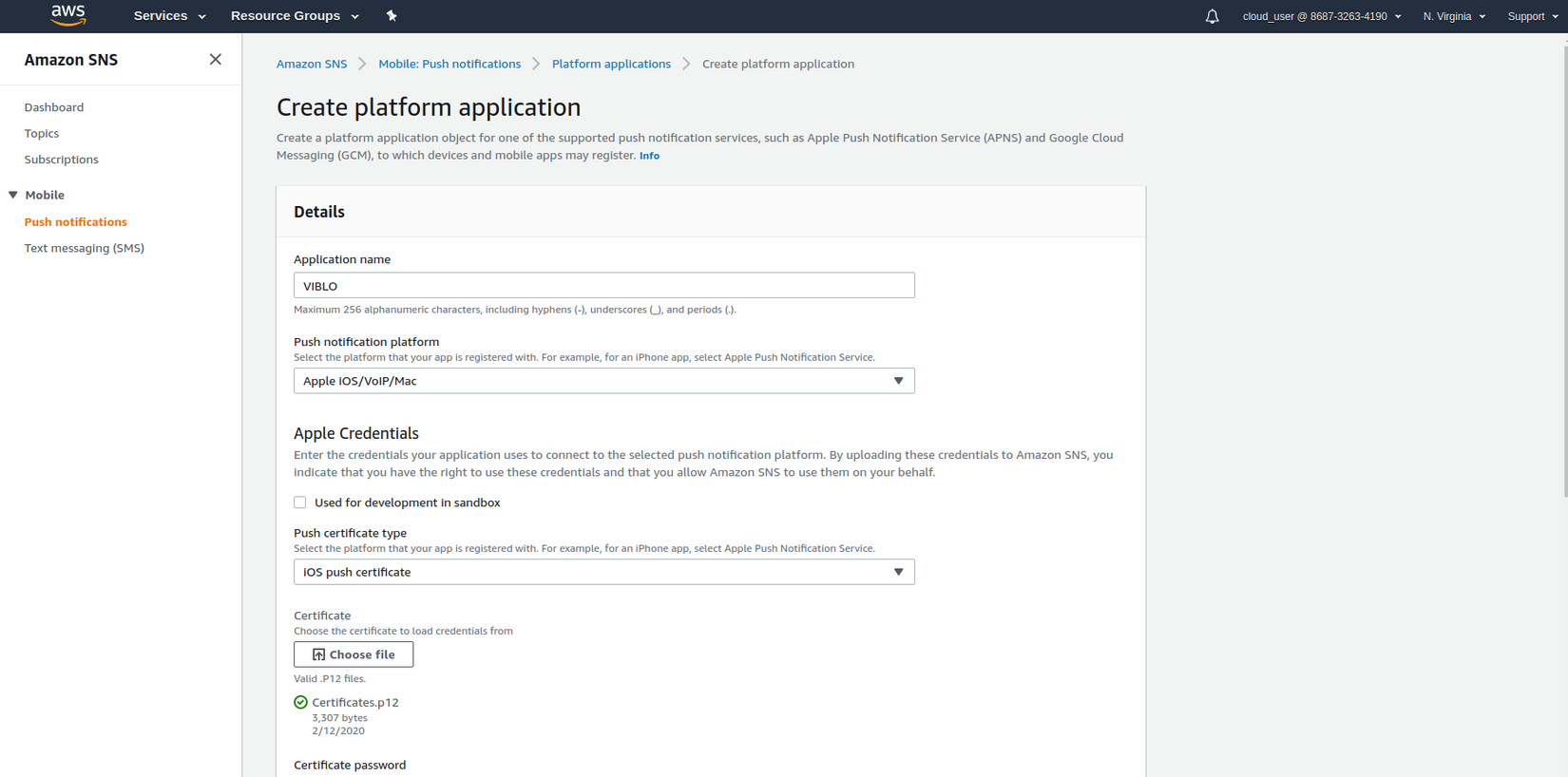Open the Services menu
Image resolution: width=1568 pixels, height=777 pixels.
[169, 16]
